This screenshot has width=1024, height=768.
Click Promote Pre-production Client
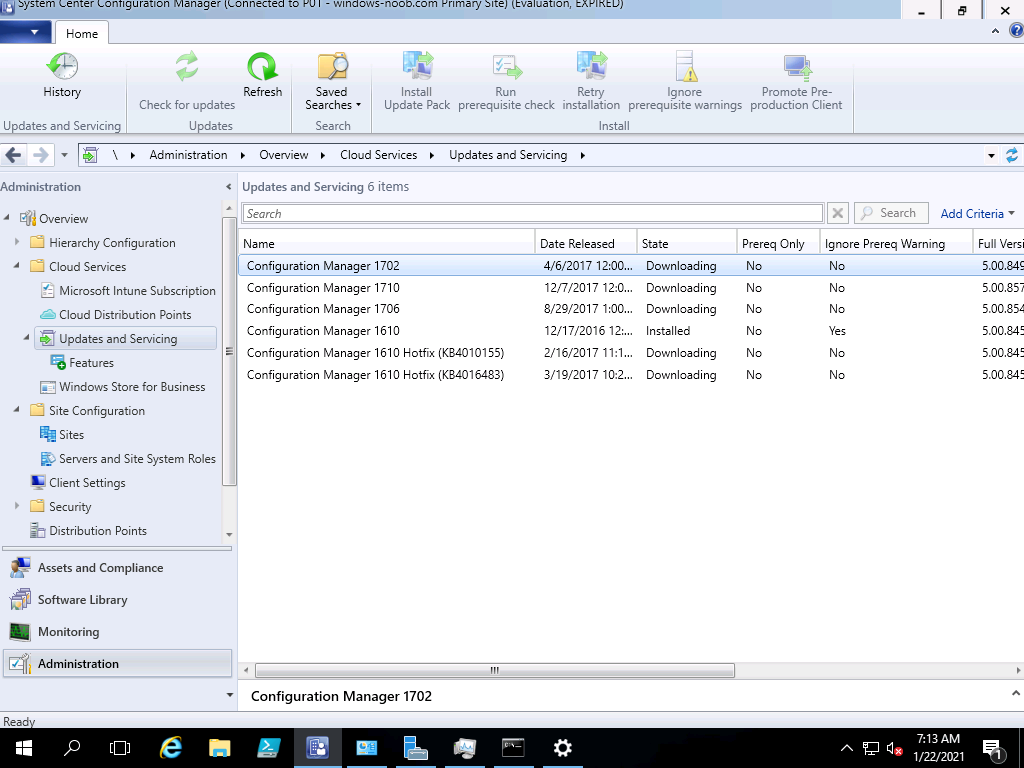(796, 81)
